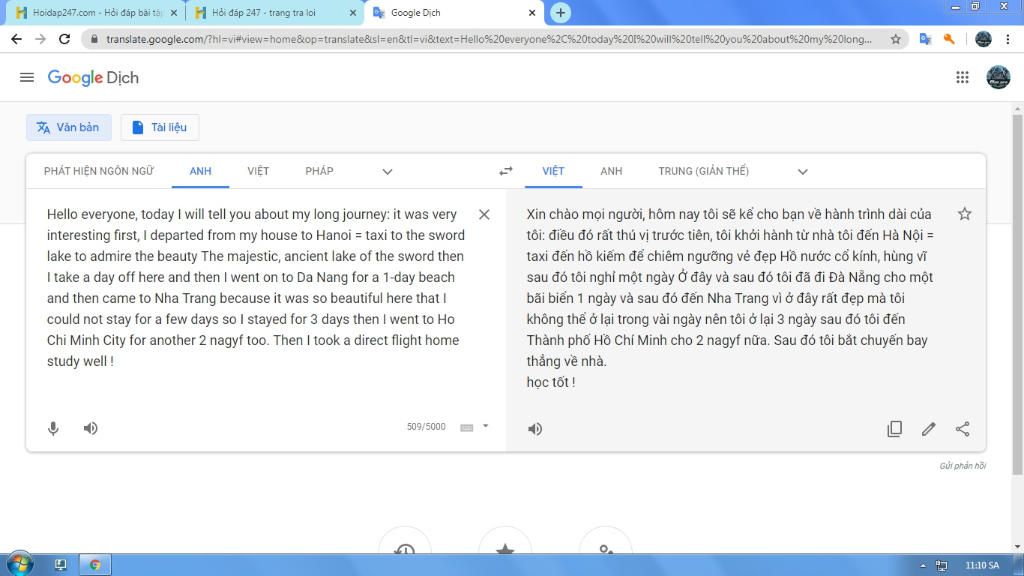Select VIỆT as the source language
Image resolution: width=1024 pixels, height=576 pixels.
pyautogui.click(x=258, y=171)
